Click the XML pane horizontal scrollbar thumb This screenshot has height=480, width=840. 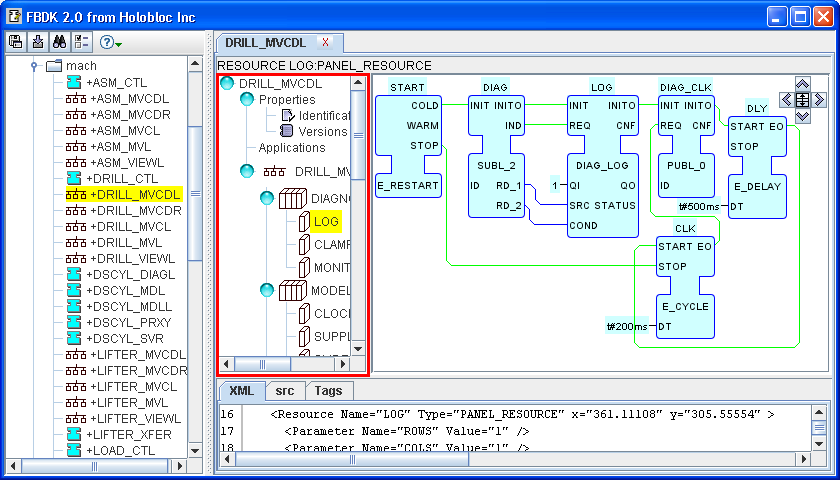point(352,459)
